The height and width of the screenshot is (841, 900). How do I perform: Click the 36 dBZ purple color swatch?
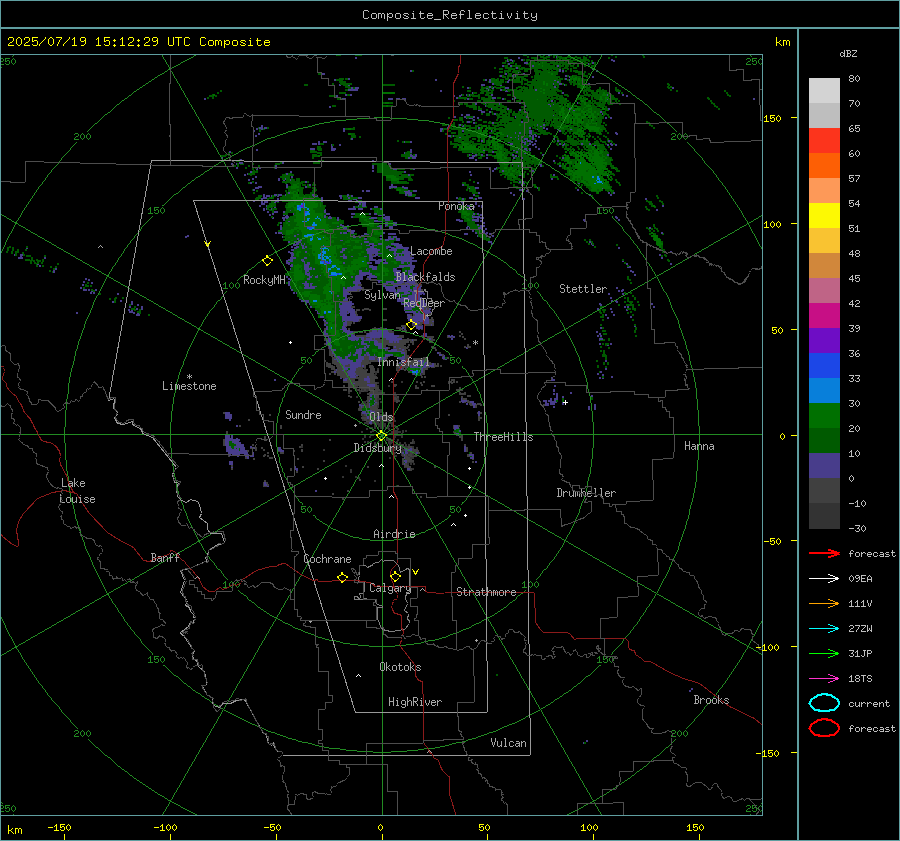(x=824, y=340)
